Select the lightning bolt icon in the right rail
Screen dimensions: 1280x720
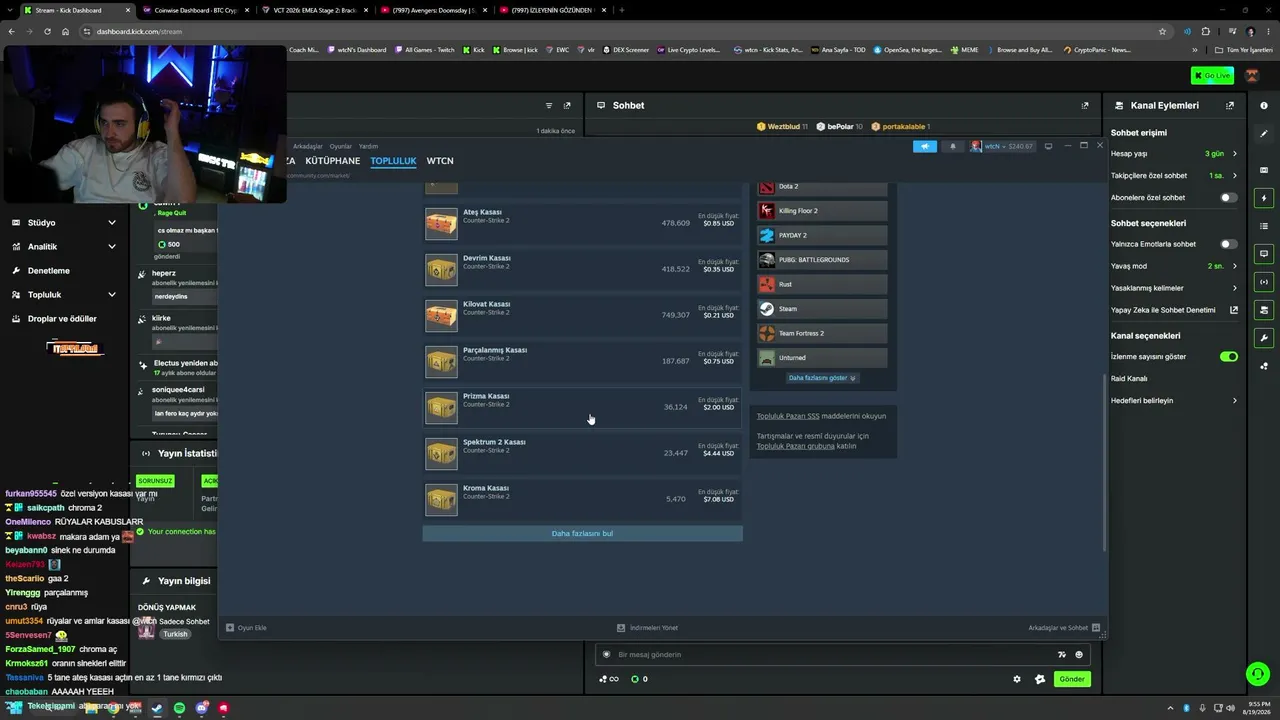[1264, 198]
